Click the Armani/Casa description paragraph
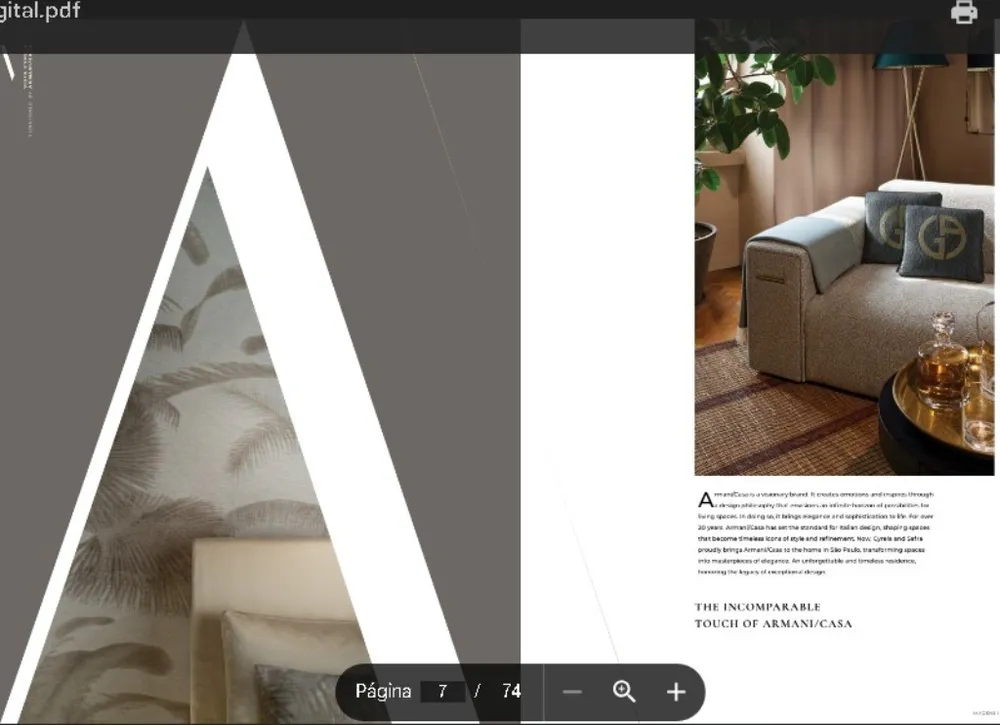 (x=816, y=533)
